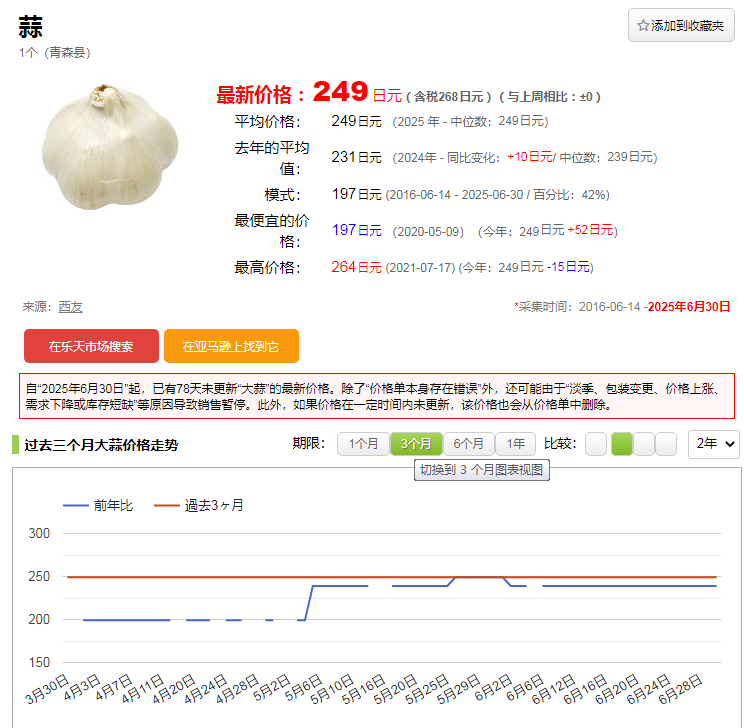The width and height of the screenshot is (744, 728).
Task: Click the orange 在亚马逊上找到它 button
Action: pyautogui.click(x=231, y=346)
